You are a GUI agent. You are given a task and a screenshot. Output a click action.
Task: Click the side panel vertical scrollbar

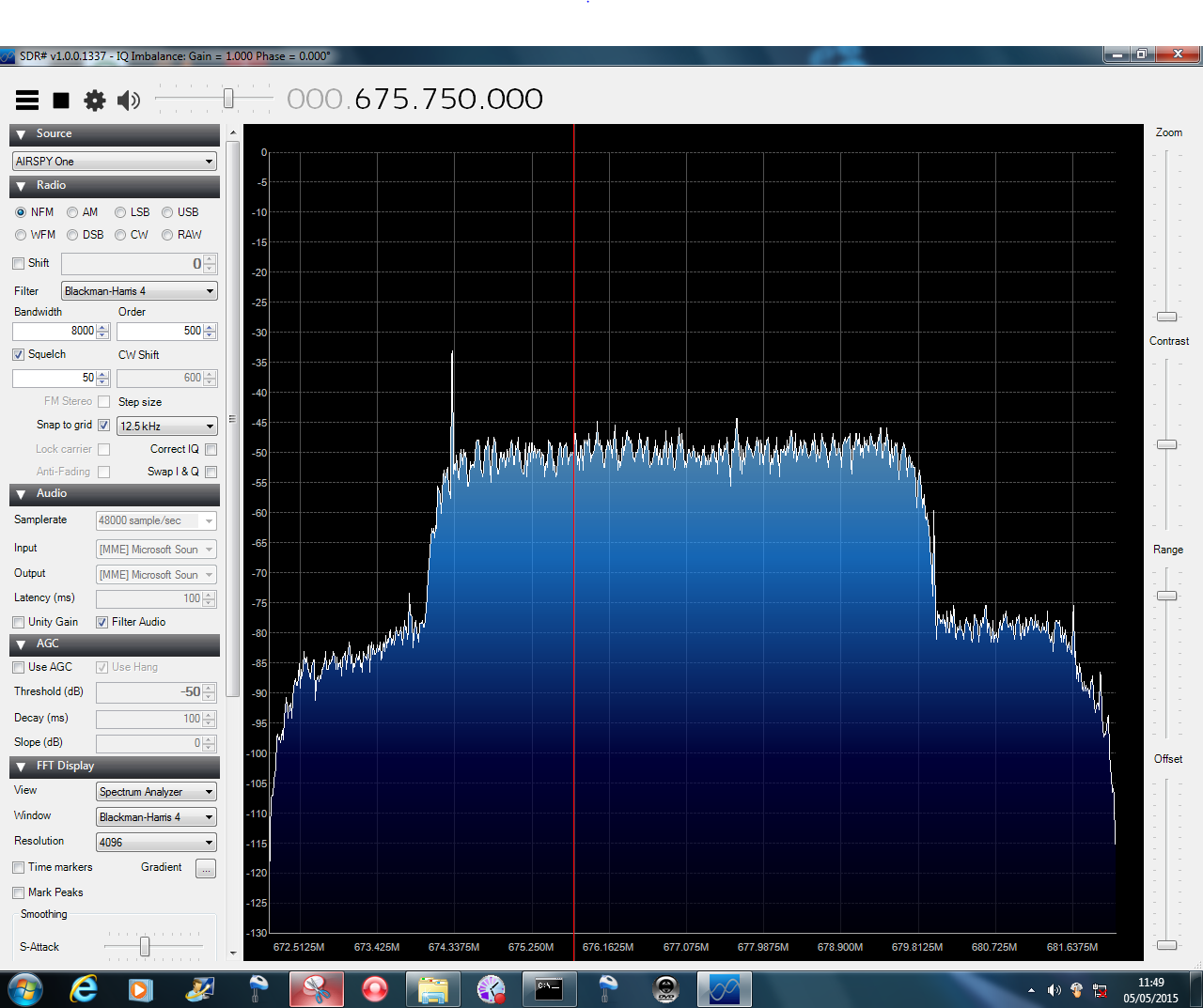233,419
